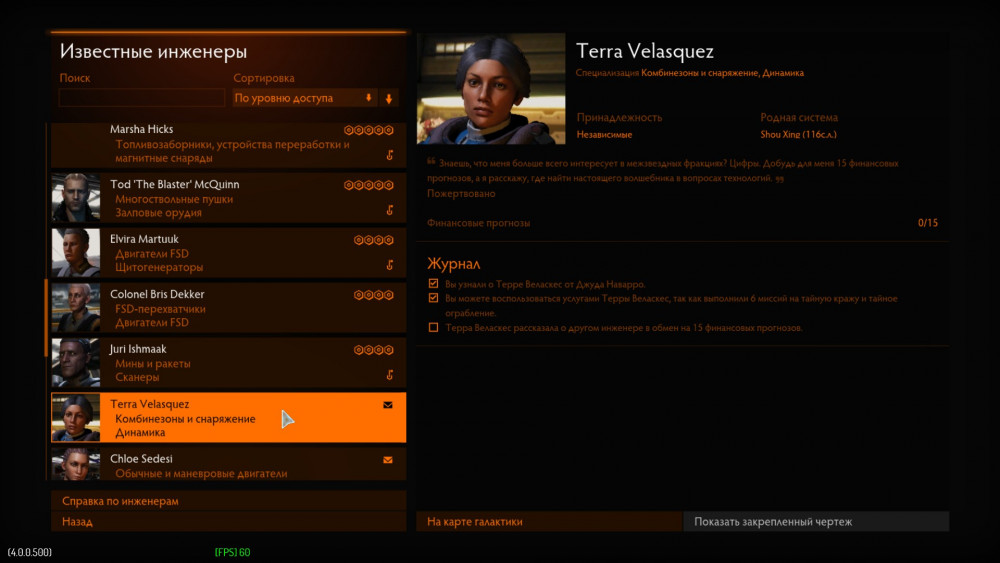Image resolution: width=1000 pixels, height=563 pixels.
Task: Open 'Справка по инженерам' help
Action: pyautogui.click(x=228, y=501)
